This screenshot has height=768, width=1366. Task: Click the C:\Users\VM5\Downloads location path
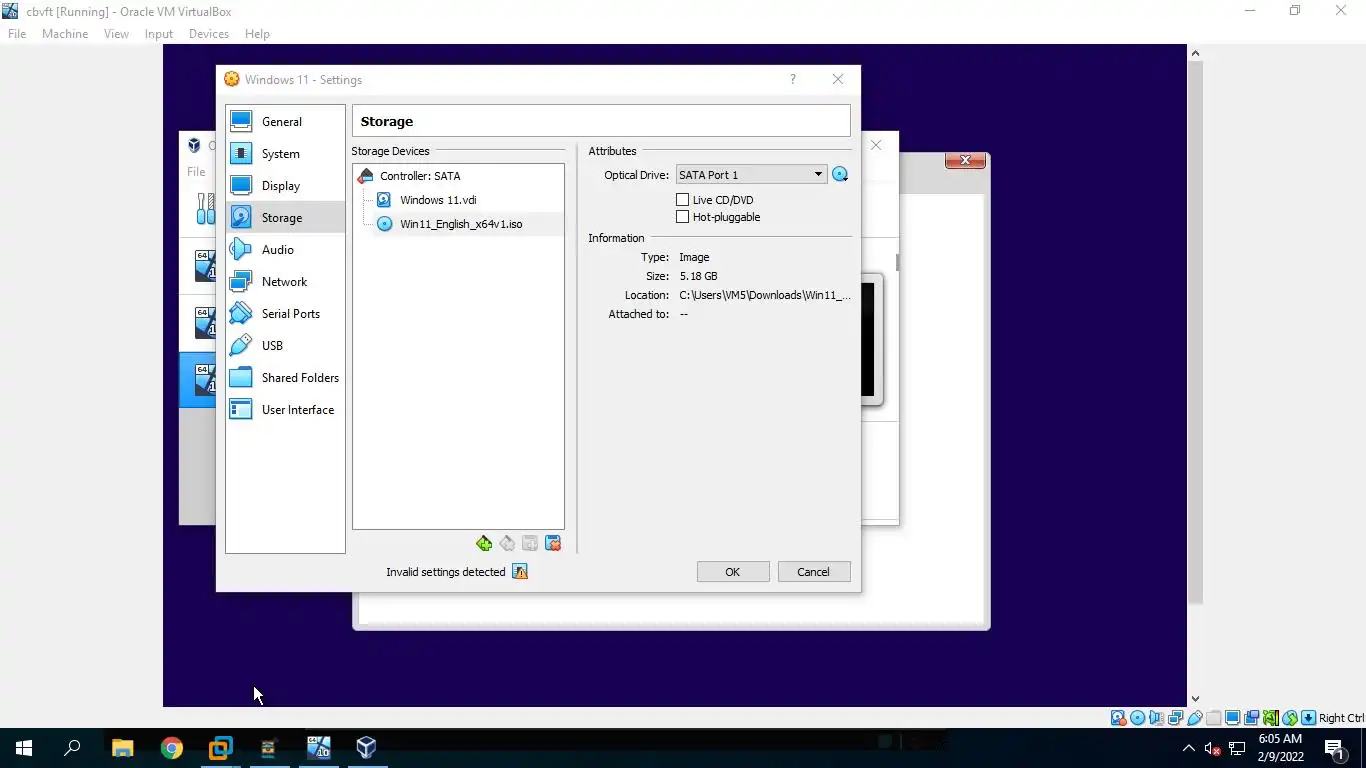(765, 295)
